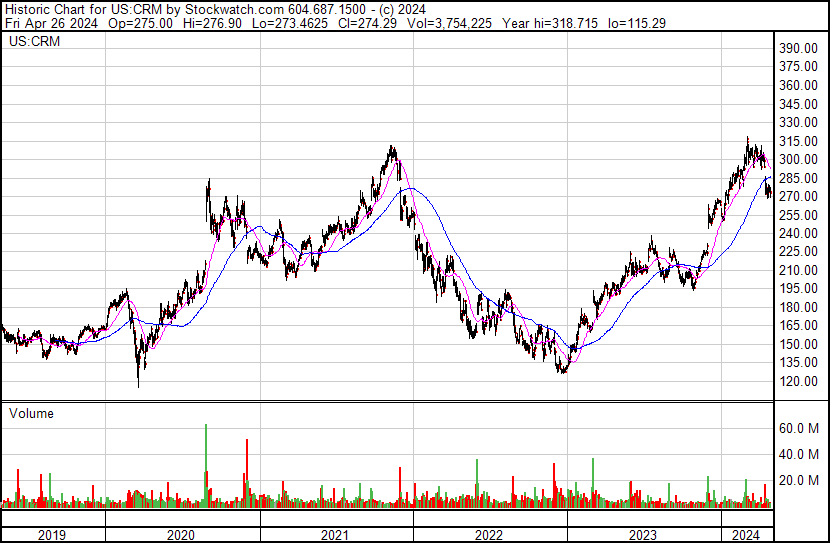This screenshot has height=543, width=830.
Task: Select the 285.00 price axis label
Action: point(798,178)
